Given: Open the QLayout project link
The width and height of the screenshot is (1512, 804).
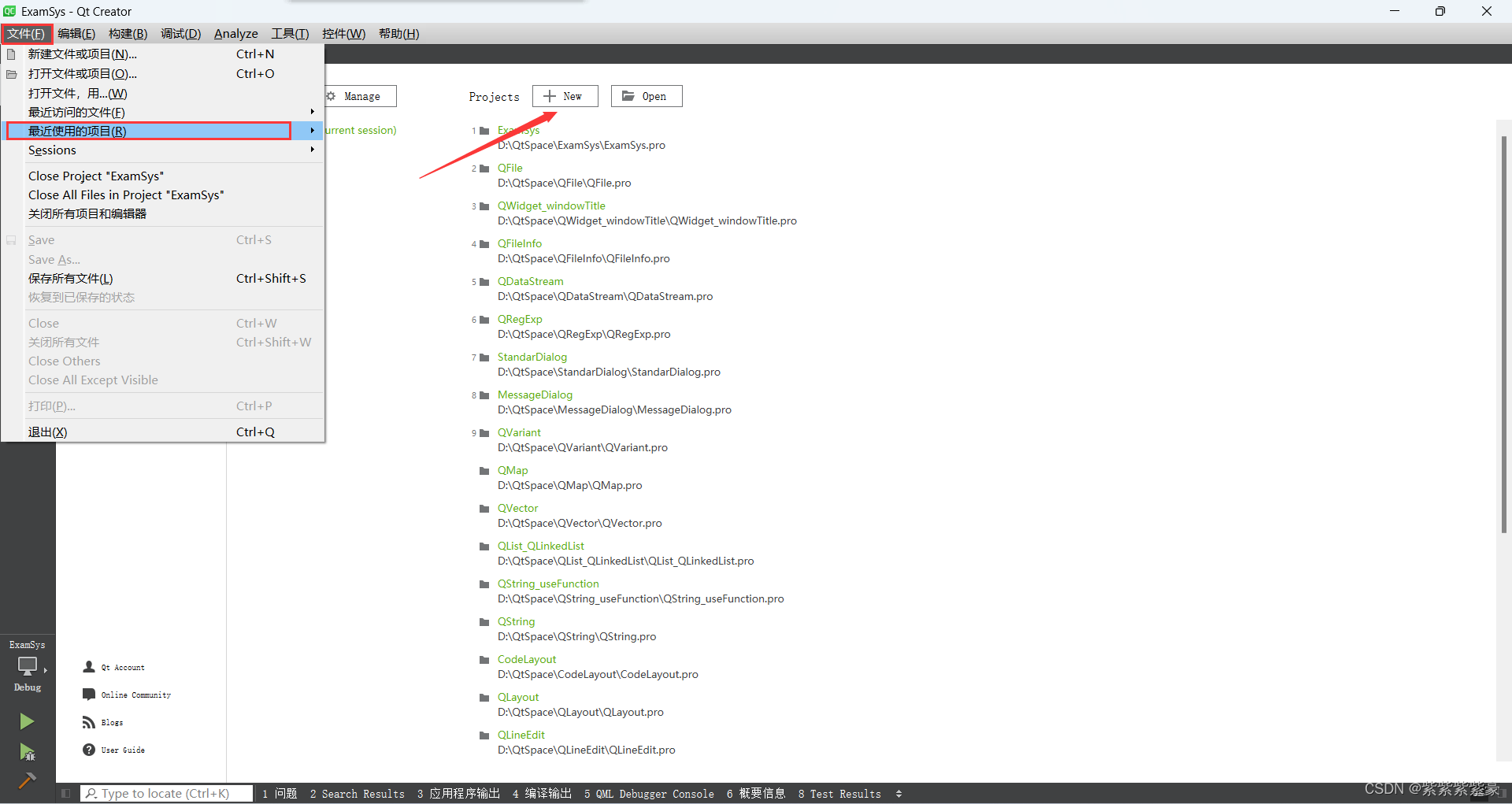Looking at the screenshot, I should click(x=517, y=697).
